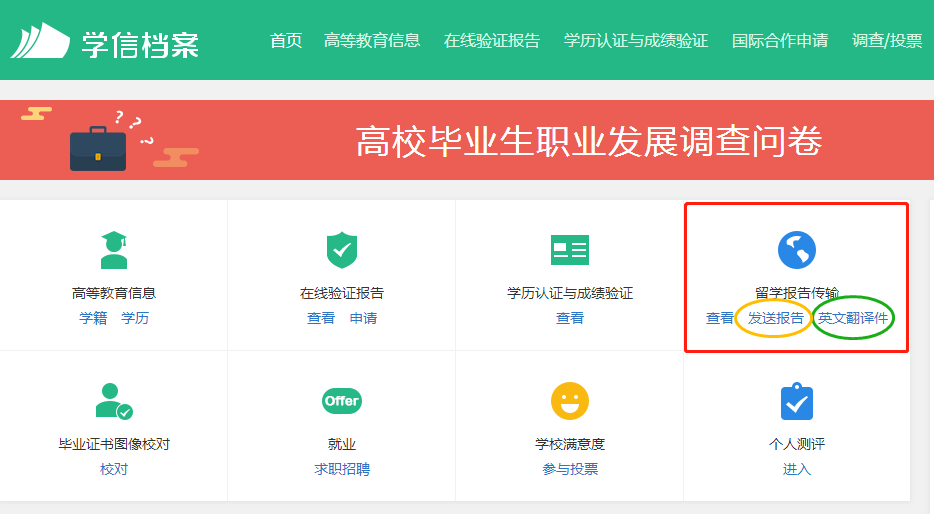Click 申请 under 在线验证报告
The image size is (934, 514).
coord(363,319)
